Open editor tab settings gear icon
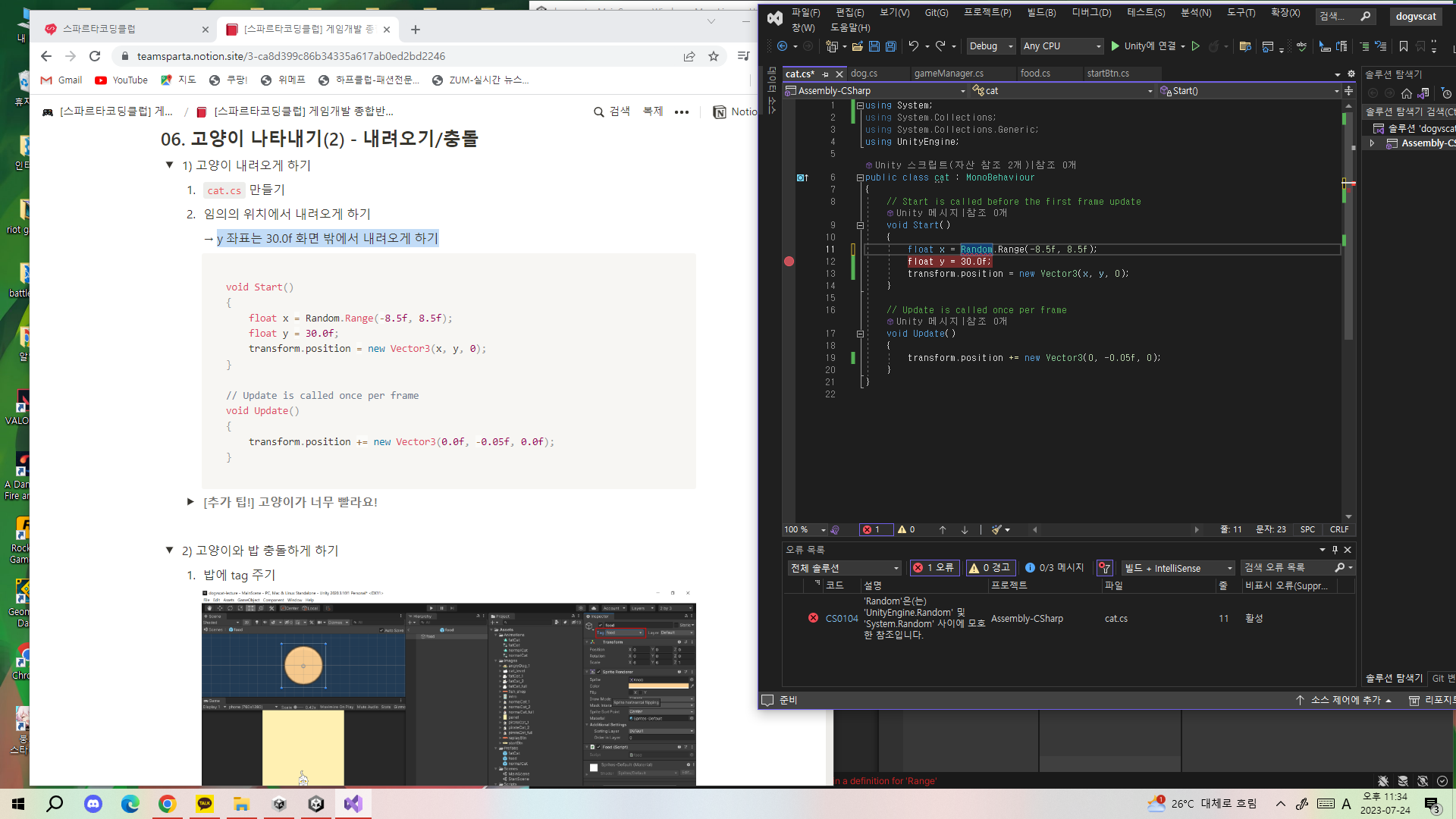 [1351, 74]
